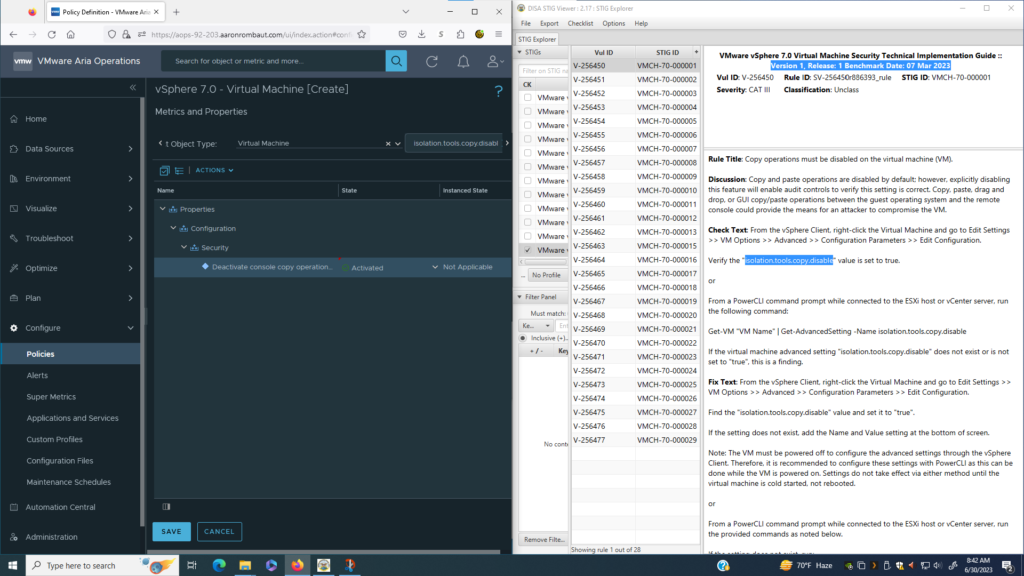Click the SAVE button
The height and width of the screenshot is (576, 1024).
171,531
